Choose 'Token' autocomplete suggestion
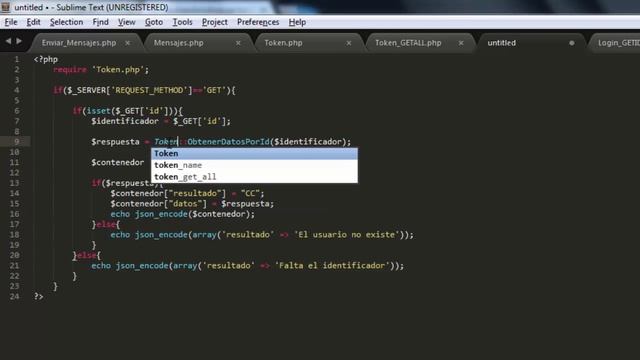The height and width of the screenshot is (360, 640). tap(254, 153)
